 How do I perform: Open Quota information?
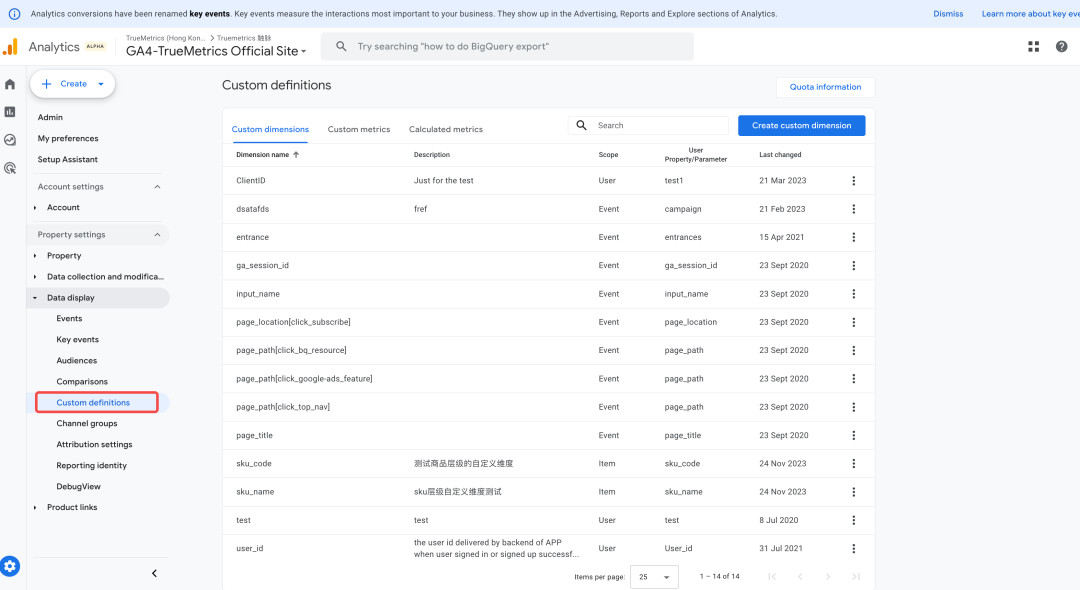[x=825, y=87]
